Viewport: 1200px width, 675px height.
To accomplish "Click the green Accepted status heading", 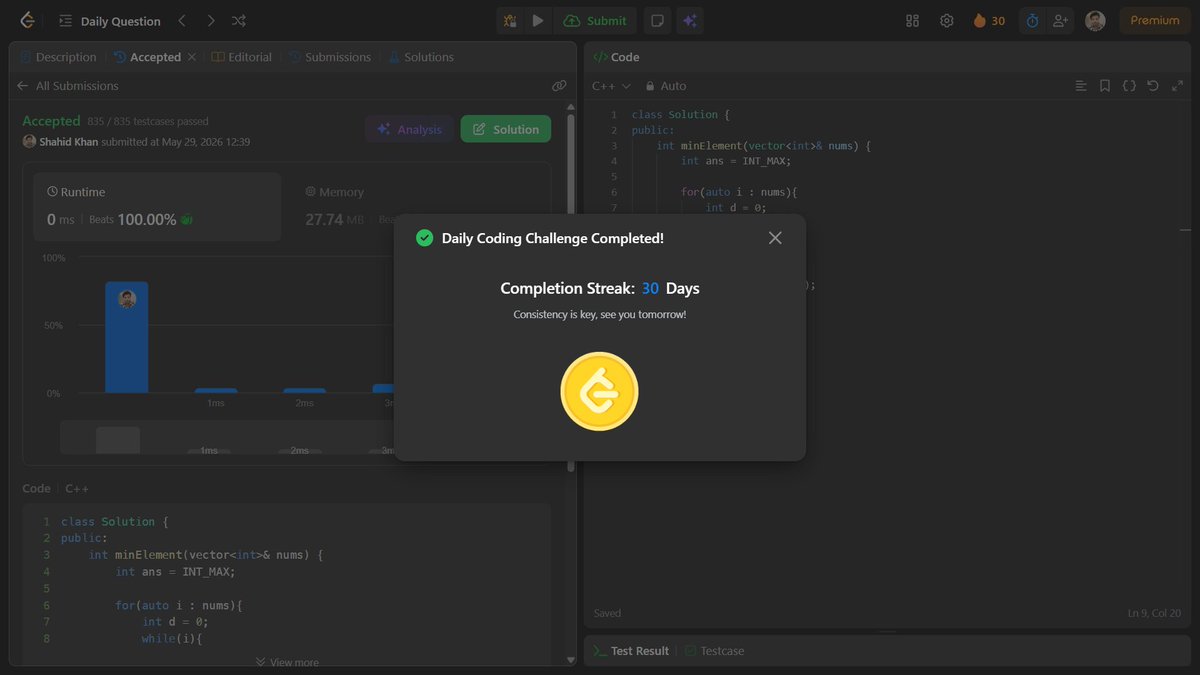I will click(51, 121).
